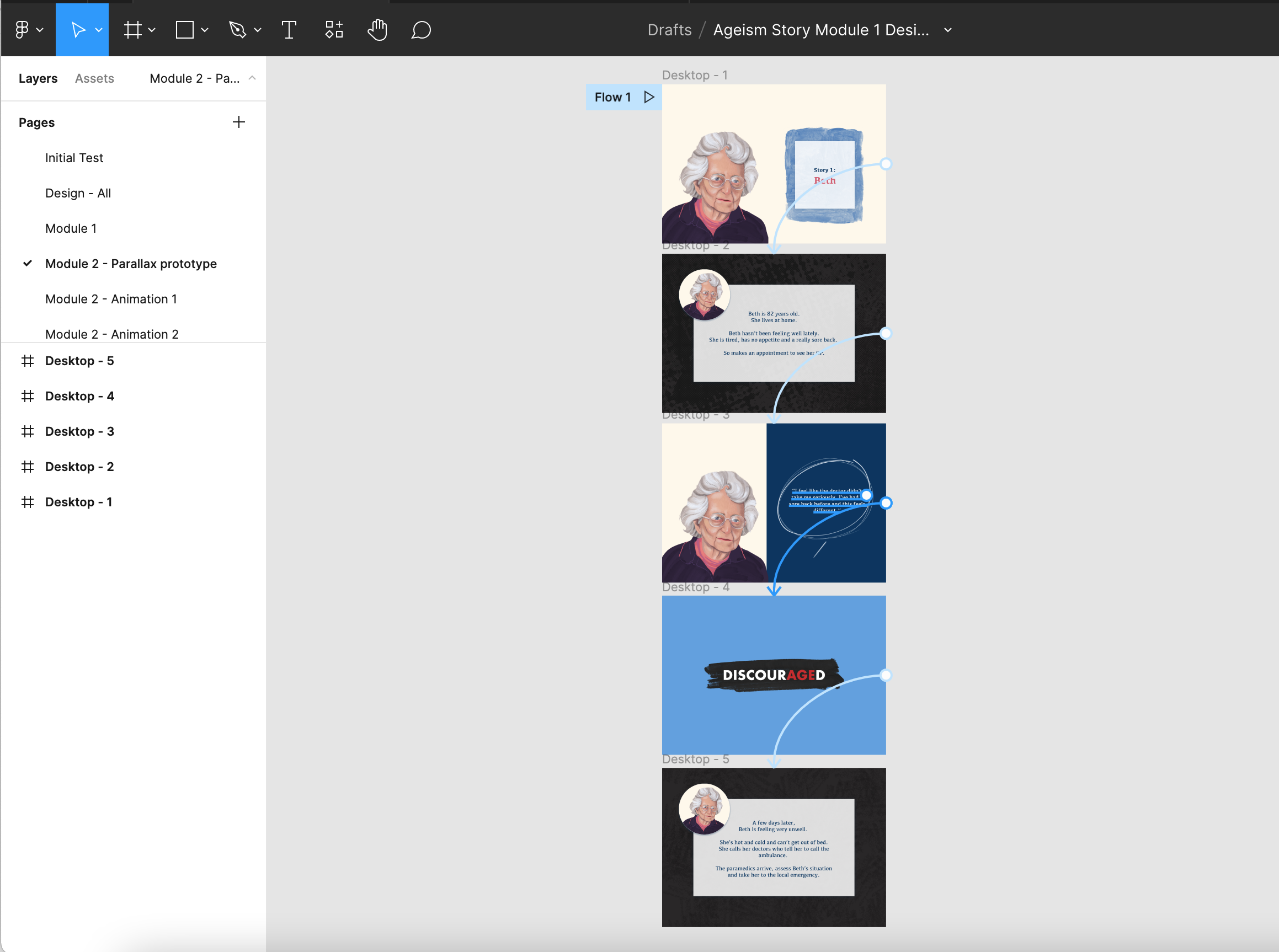Screen dimensions: 1279x952
Task: Expand Move tool options dropdown arrow
Action: click(x=99, y=30)
